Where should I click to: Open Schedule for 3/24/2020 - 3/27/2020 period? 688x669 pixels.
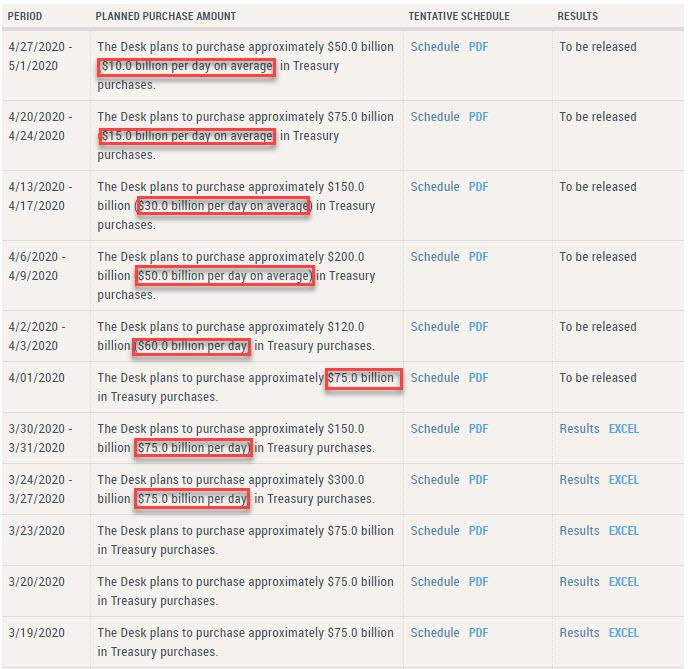click(x=435, y=480)
